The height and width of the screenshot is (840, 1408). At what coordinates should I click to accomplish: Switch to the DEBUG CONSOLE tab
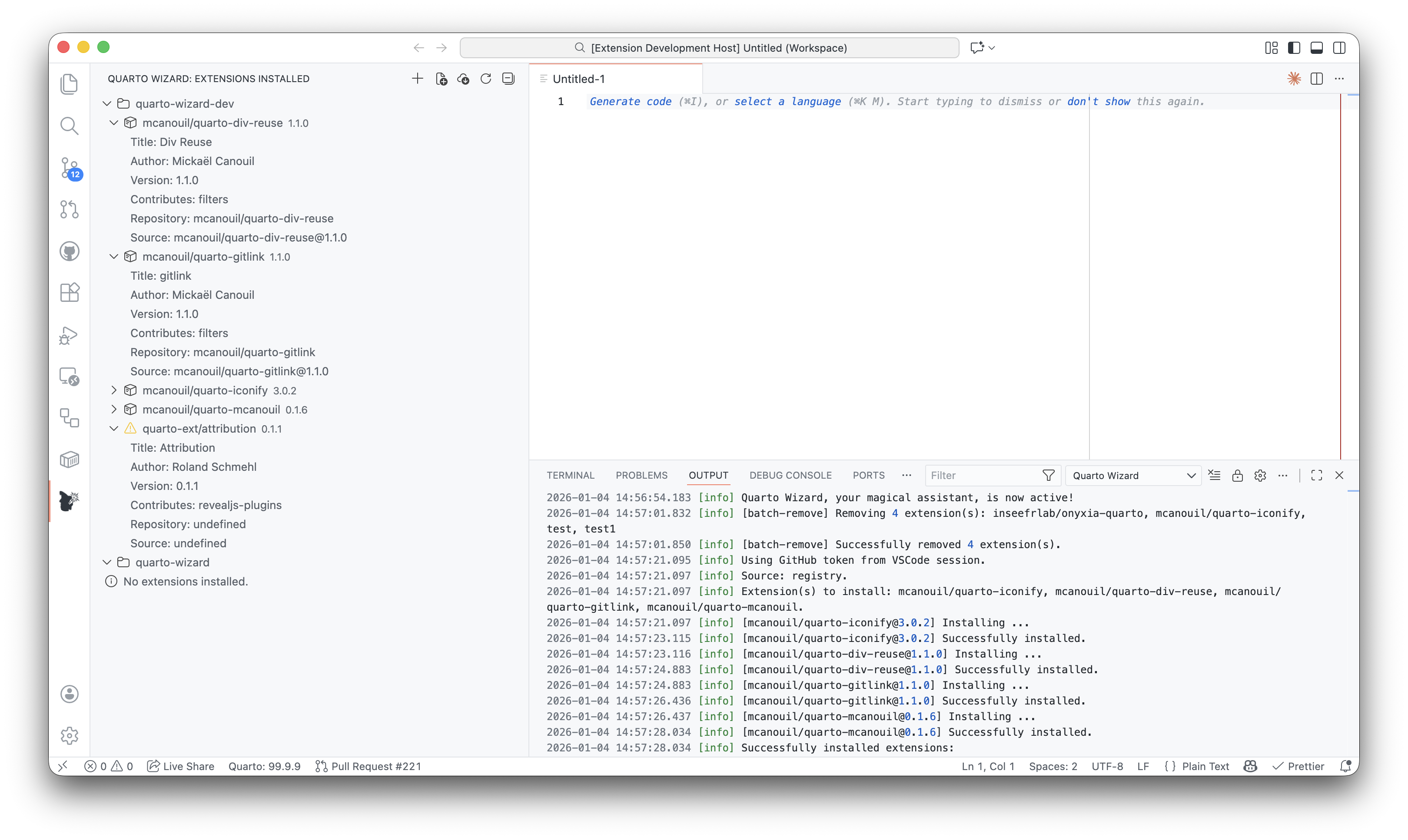[x=790, y=476]
